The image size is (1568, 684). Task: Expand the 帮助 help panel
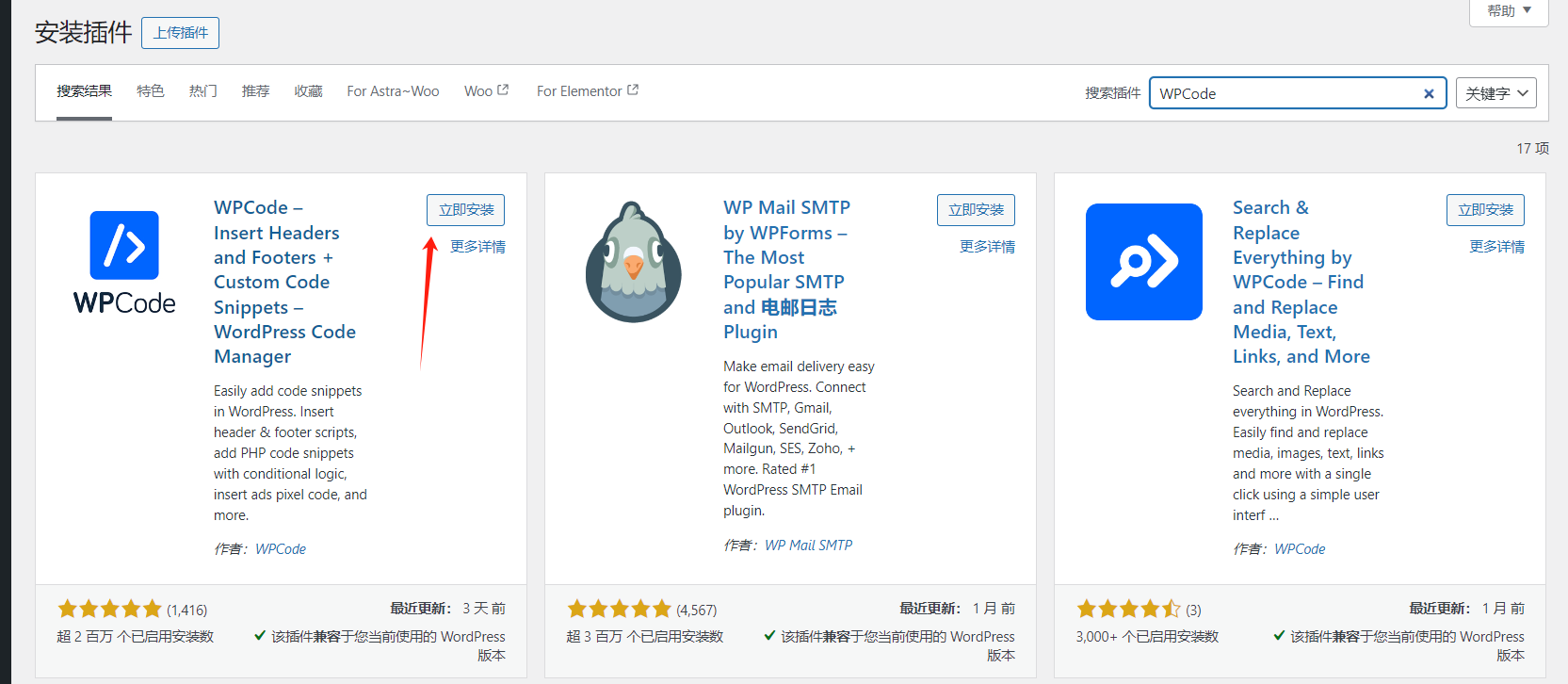(x=1509, y=11)
